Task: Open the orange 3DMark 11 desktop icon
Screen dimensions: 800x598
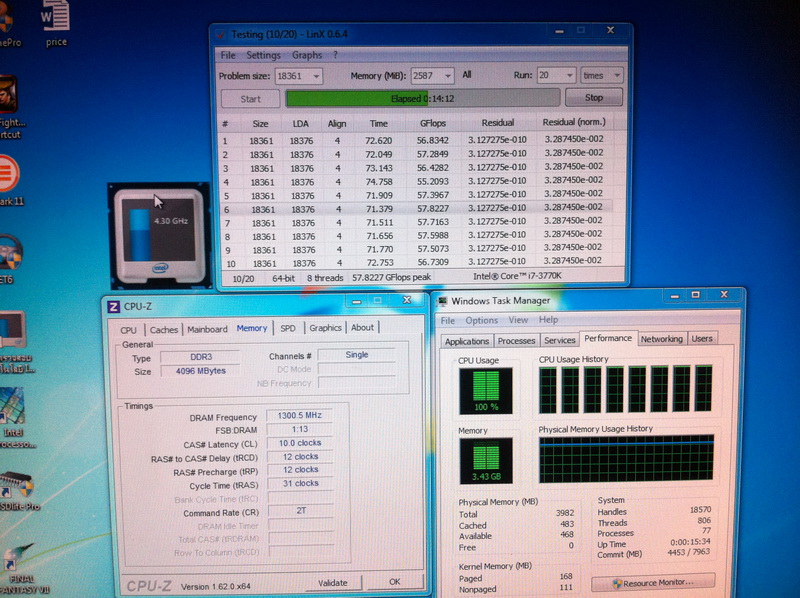Action: (x=8, y=171)
